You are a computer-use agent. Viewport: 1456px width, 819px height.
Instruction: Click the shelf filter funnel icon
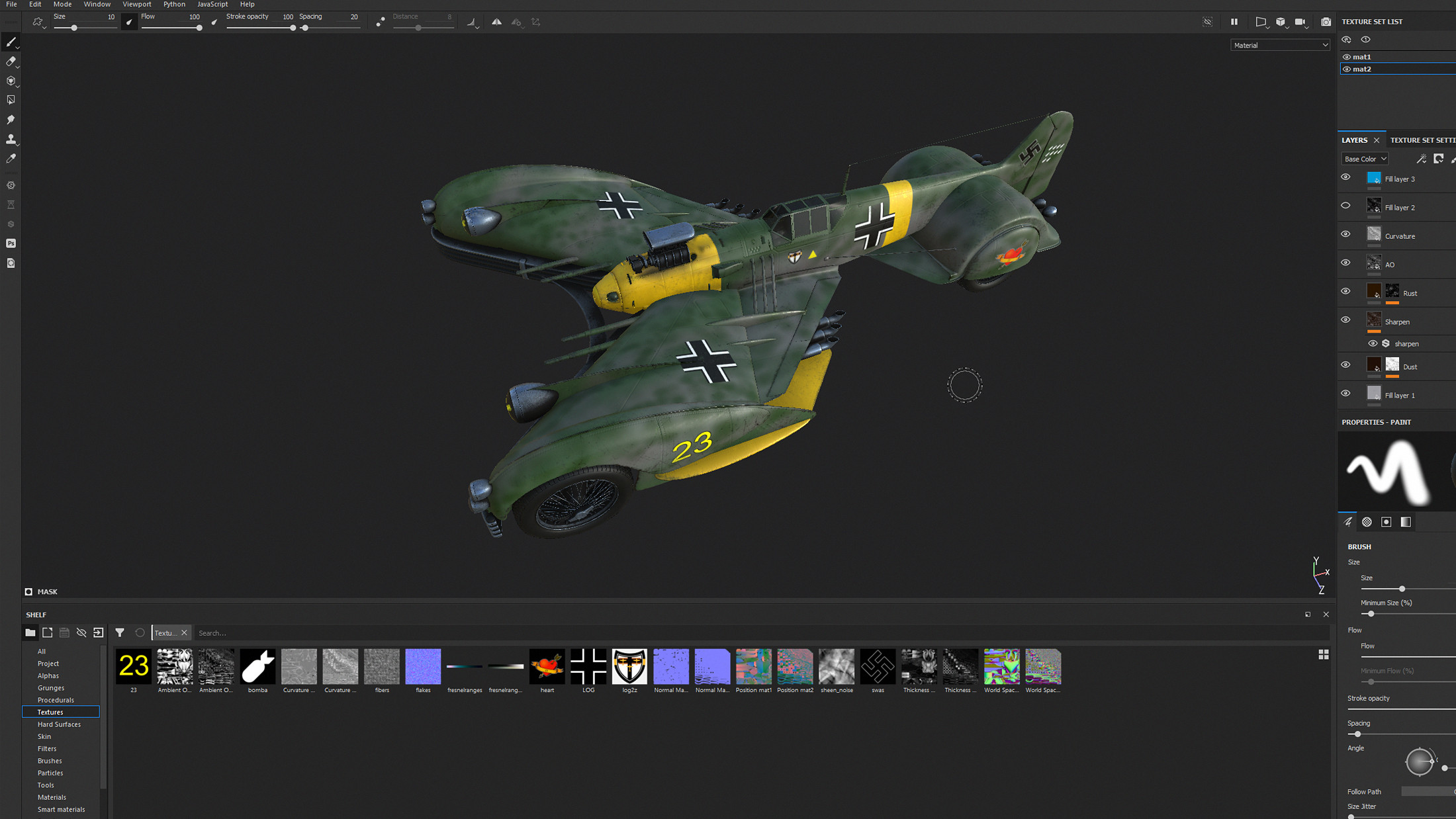coord(120,633)
